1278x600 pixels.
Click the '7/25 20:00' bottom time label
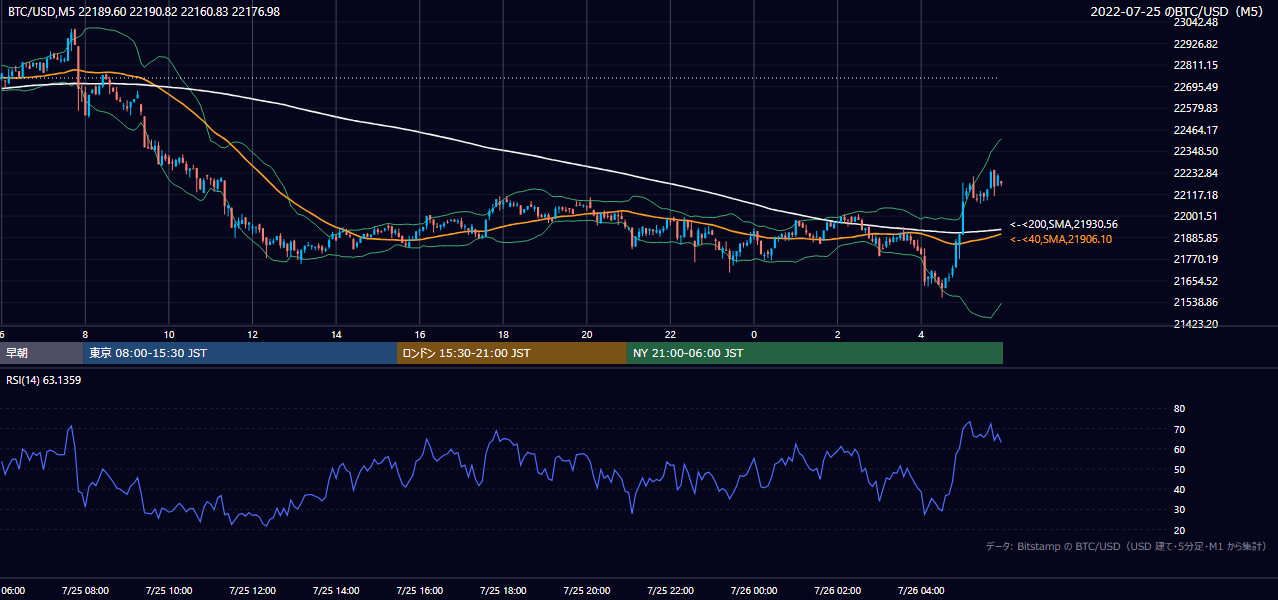[x=586, y=590]
